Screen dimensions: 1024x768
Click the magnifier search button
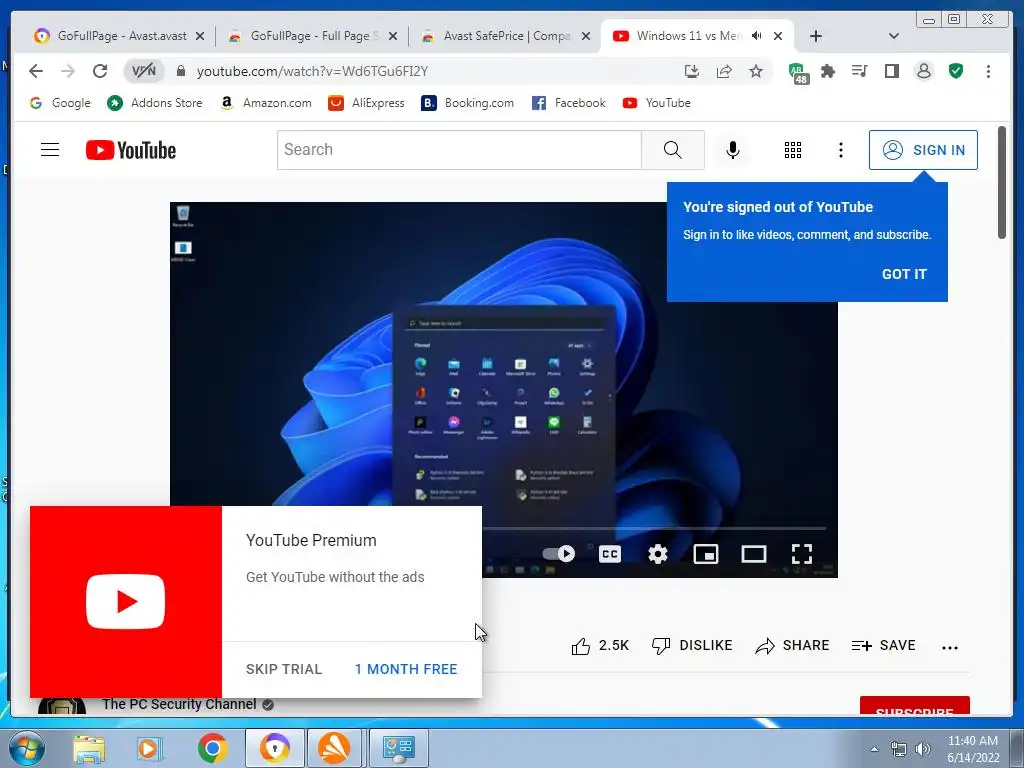point(673,150)
